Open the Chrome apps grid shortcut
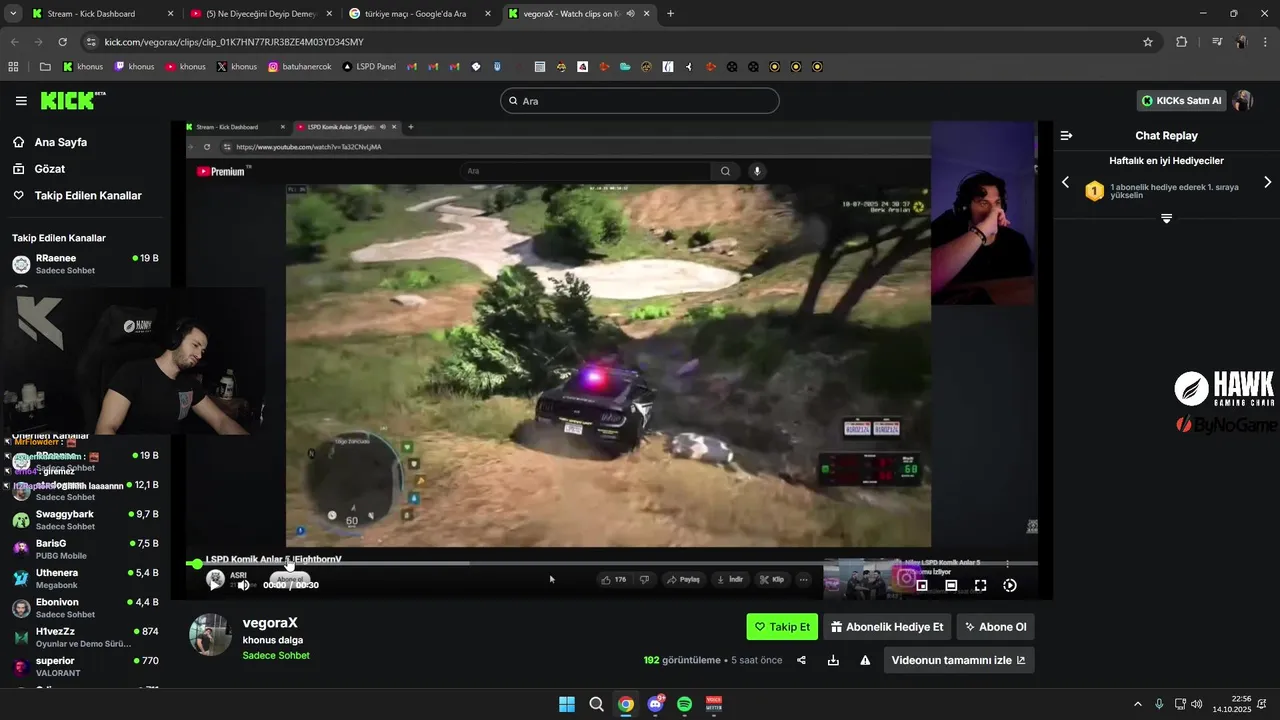This screenshot has width=1280, height=720. pyautogui.click(x=13, y=67)
